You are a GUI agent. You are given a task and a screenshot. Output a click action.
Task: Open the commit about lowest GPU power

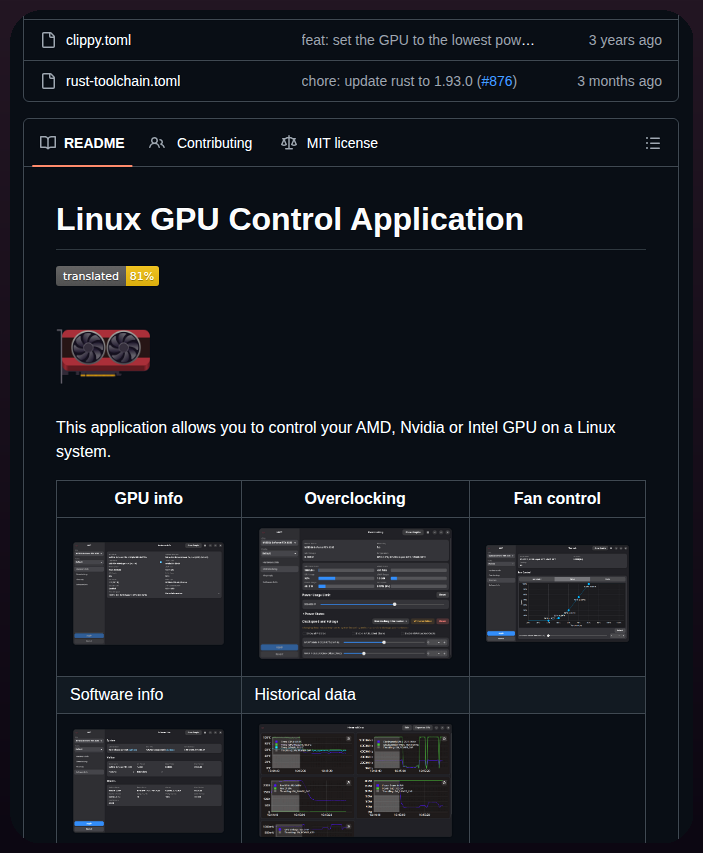417,40
